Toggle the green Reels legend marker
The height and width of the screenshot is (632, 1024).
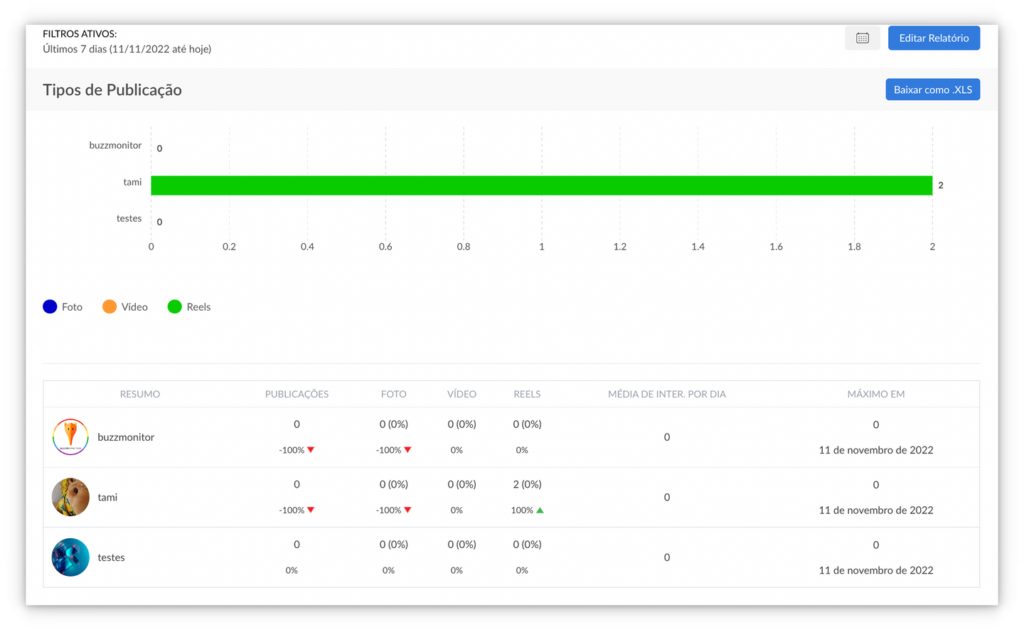tap(175, 307)
